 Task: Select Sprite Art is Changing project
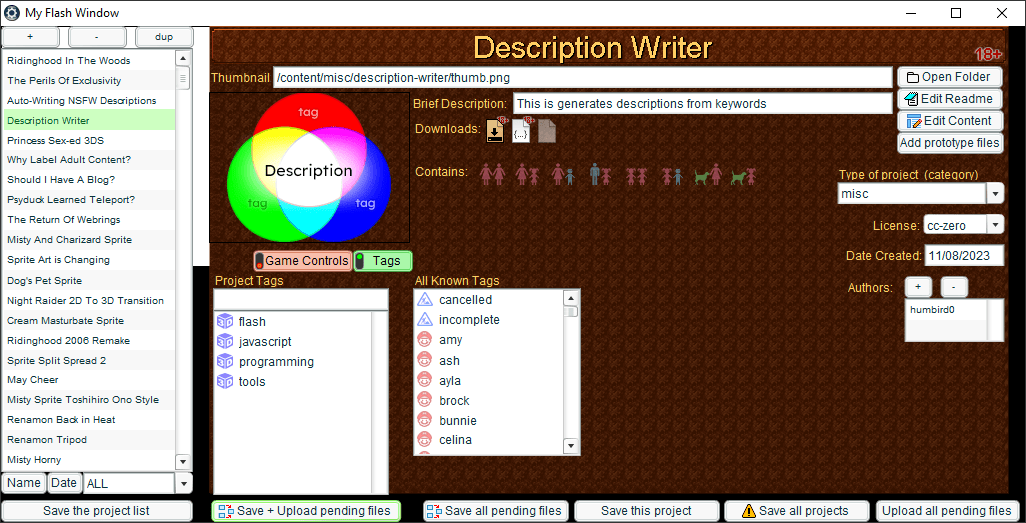point(89,260)
